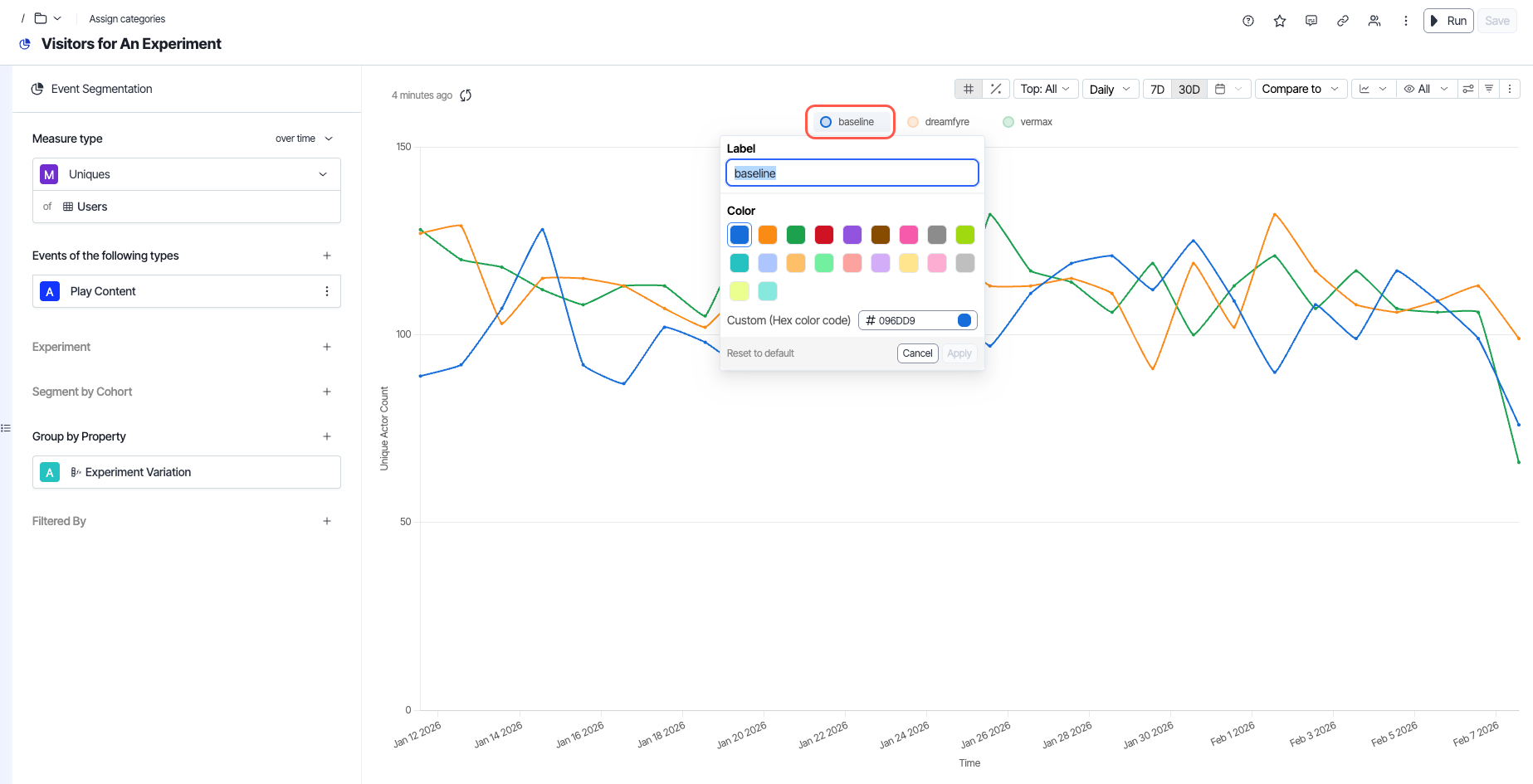Click the refresh icon beside '4 minutes ago'
The height and width of the screenshot is (784, 1533).
466,95
